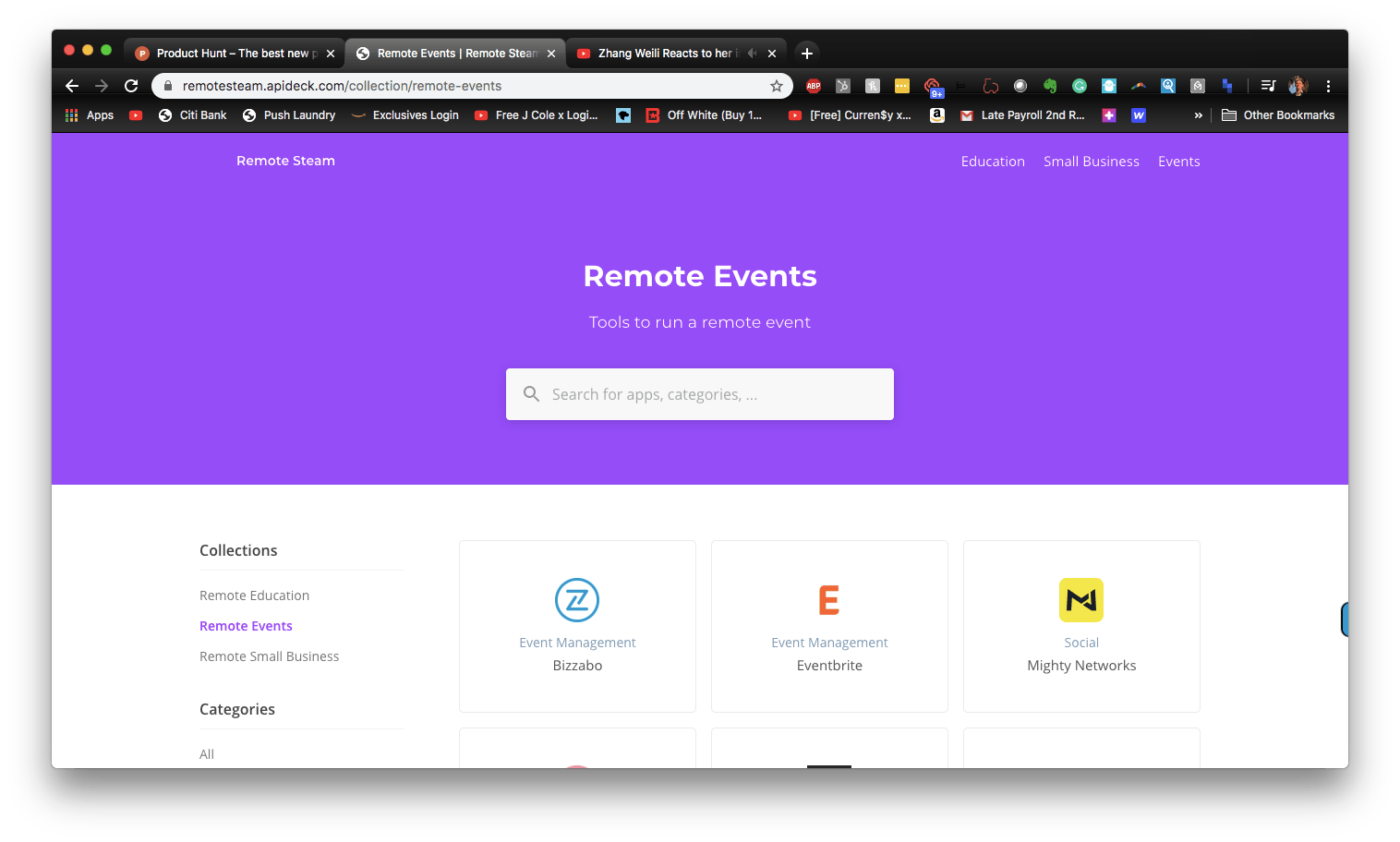The height and width of the screenshot is (842, 1400).
Task: Open the purple W bookmark icon
Action: coord(1139,115)
